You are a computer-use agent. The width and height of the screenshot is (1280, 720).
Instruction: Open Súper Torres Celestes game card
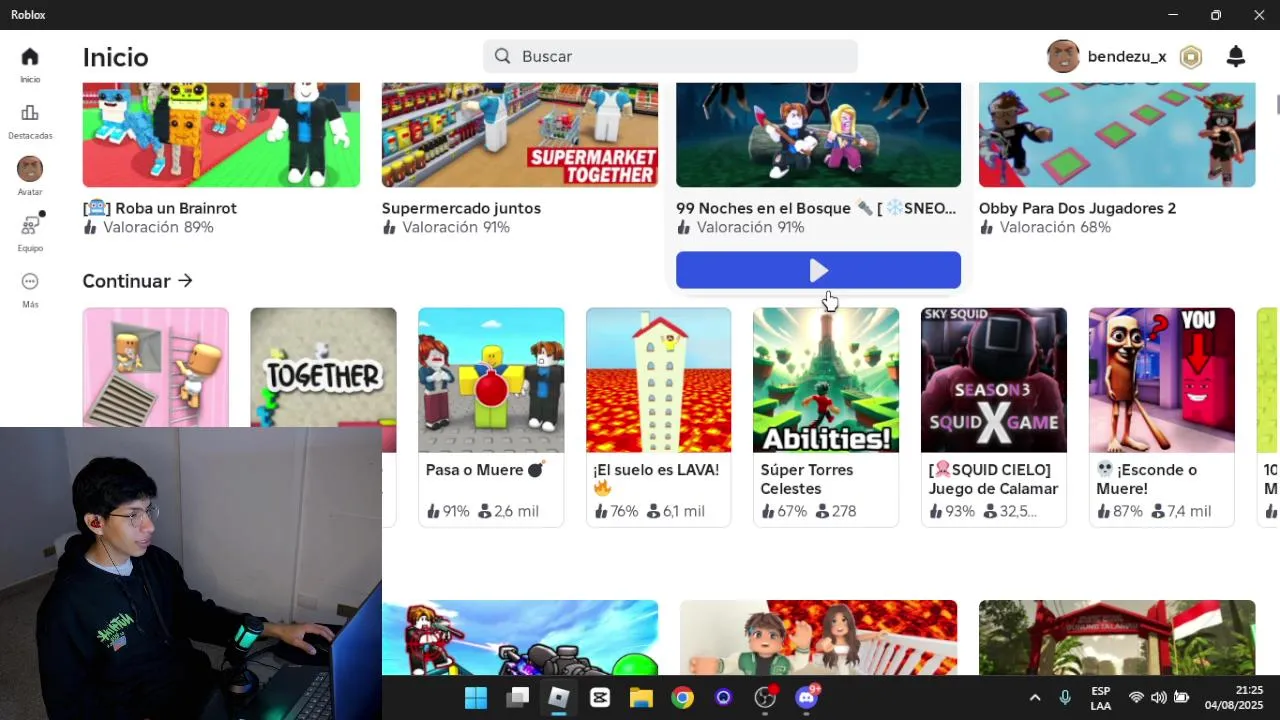pyautogui.click(x=826, y=417)
